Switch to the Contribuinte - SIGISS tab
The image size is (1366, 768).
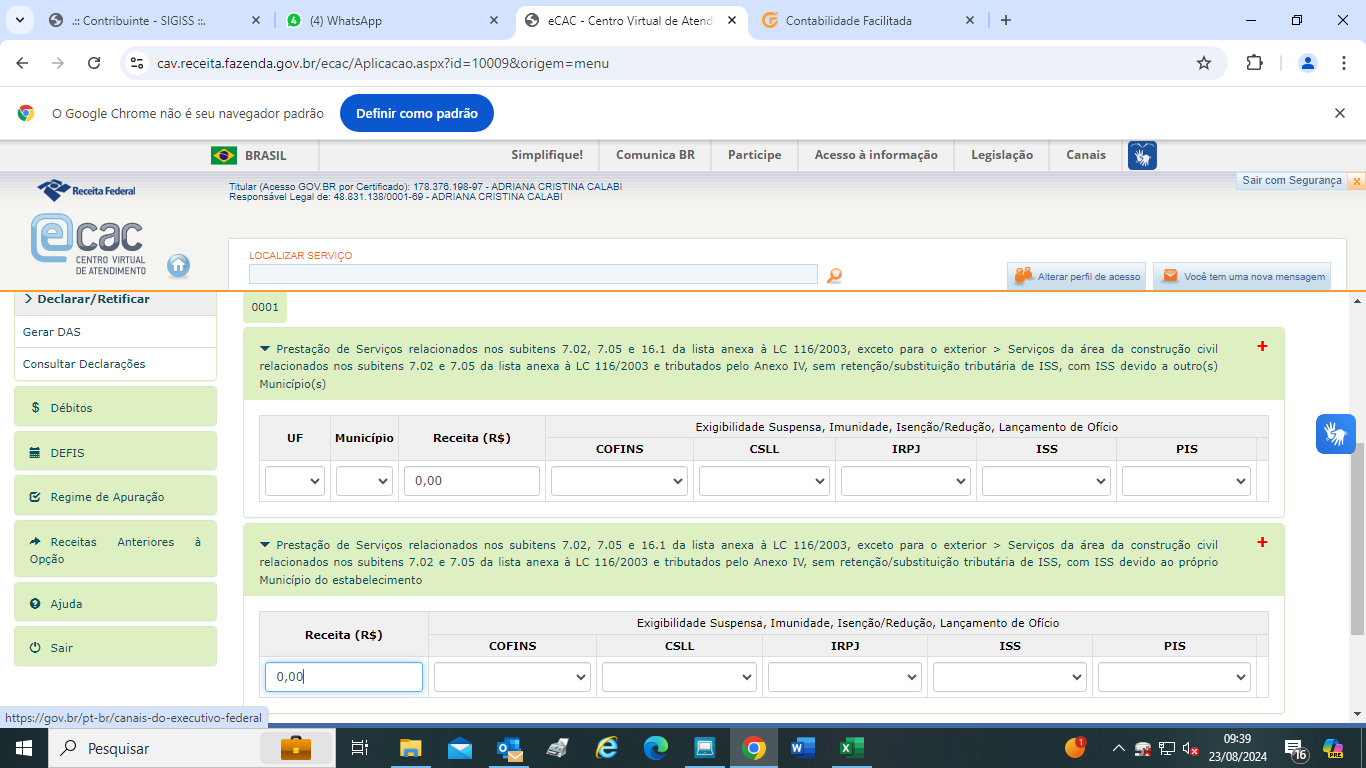pos(153,20)
